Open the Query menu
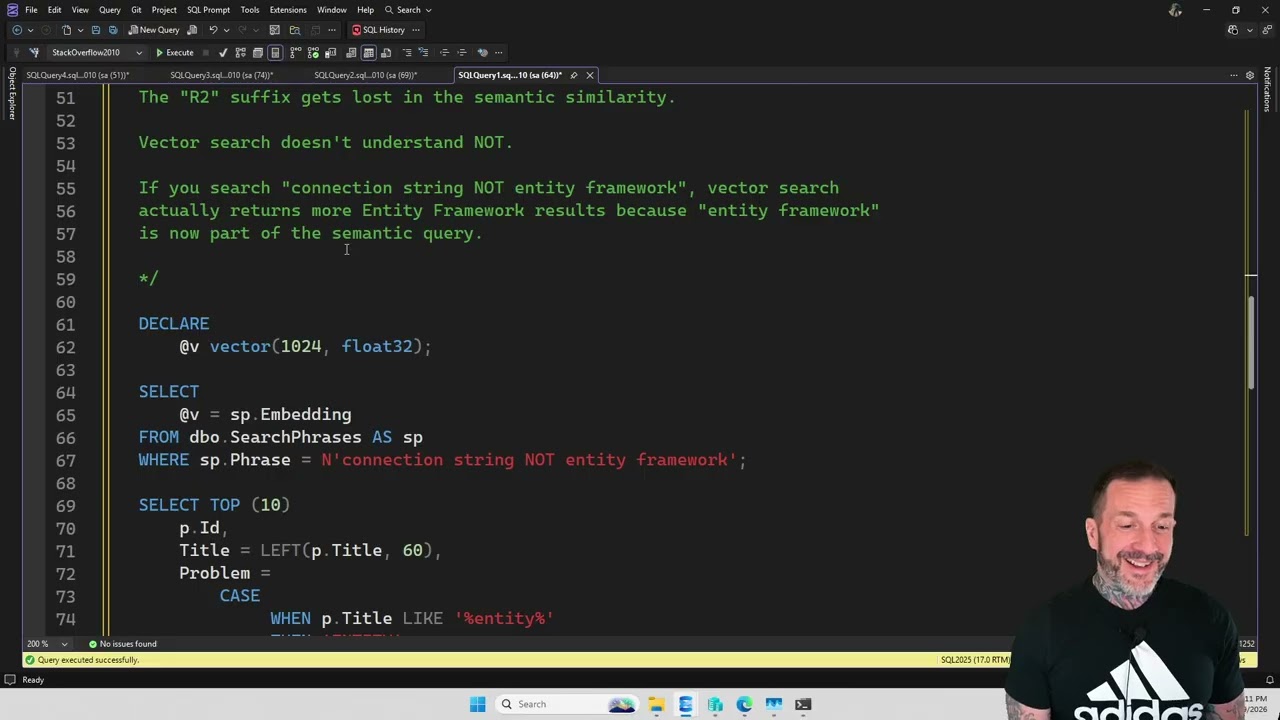The width and height of the screenshot is (1280, 720). [x=109, y=10]
